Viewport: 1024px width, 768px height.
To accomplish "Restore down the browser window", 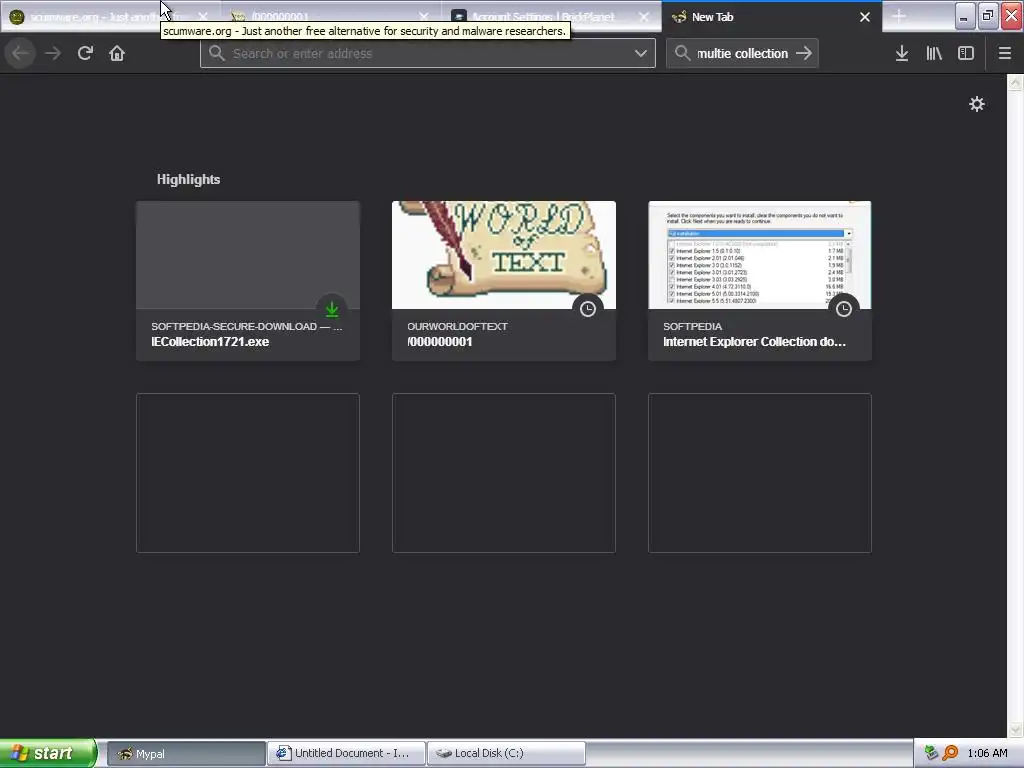I will [x=987, y=16].
